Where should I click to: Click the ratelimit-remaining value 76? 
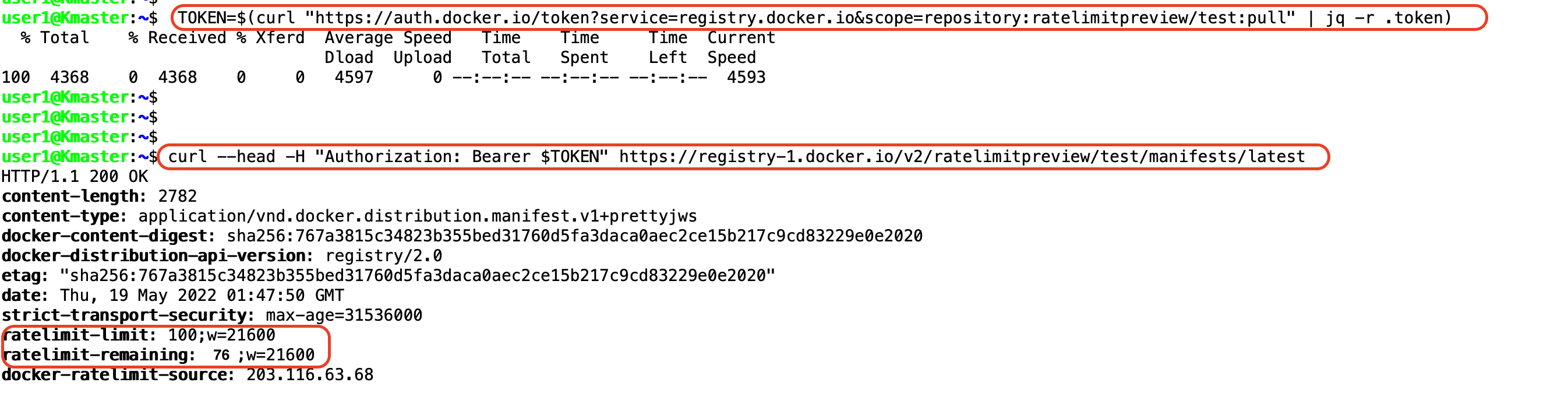(x=221, y=356)
